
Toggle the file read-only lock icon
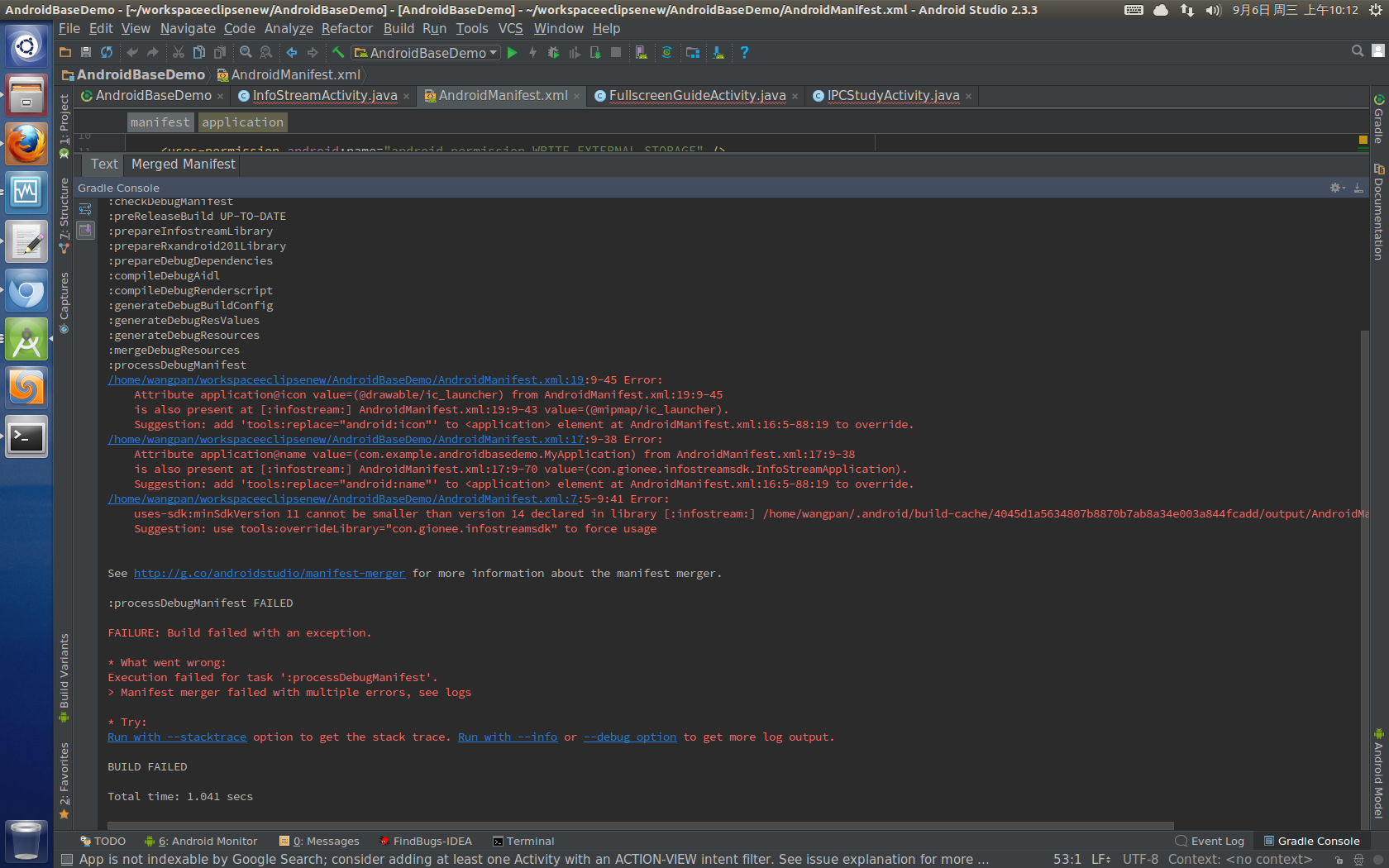pyautogui.click(x=1339, y=860)
